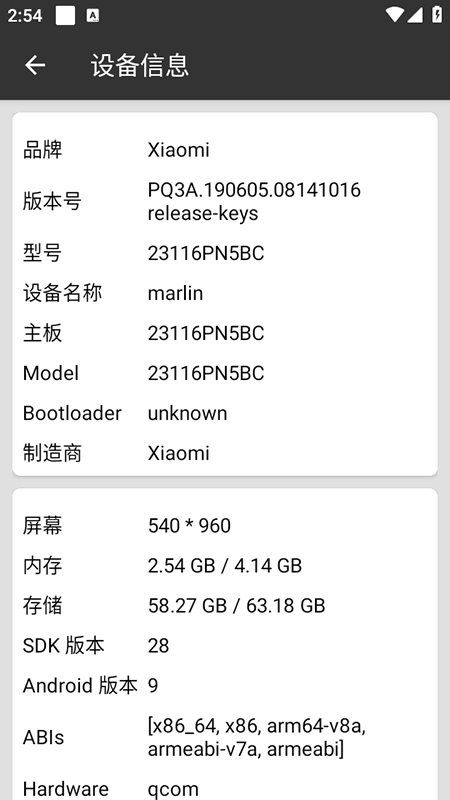Tap the SDK 版本 28 row
This screenshot has width=450, height=800.
click(225, 645)
